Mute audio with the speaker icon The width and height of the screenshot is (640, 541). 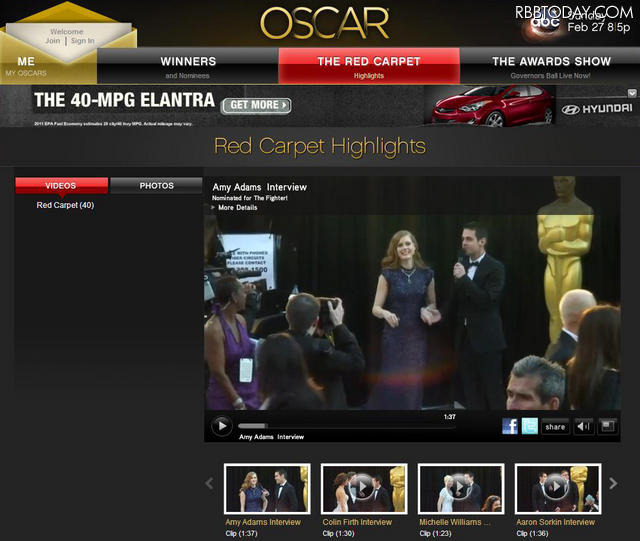583,426
